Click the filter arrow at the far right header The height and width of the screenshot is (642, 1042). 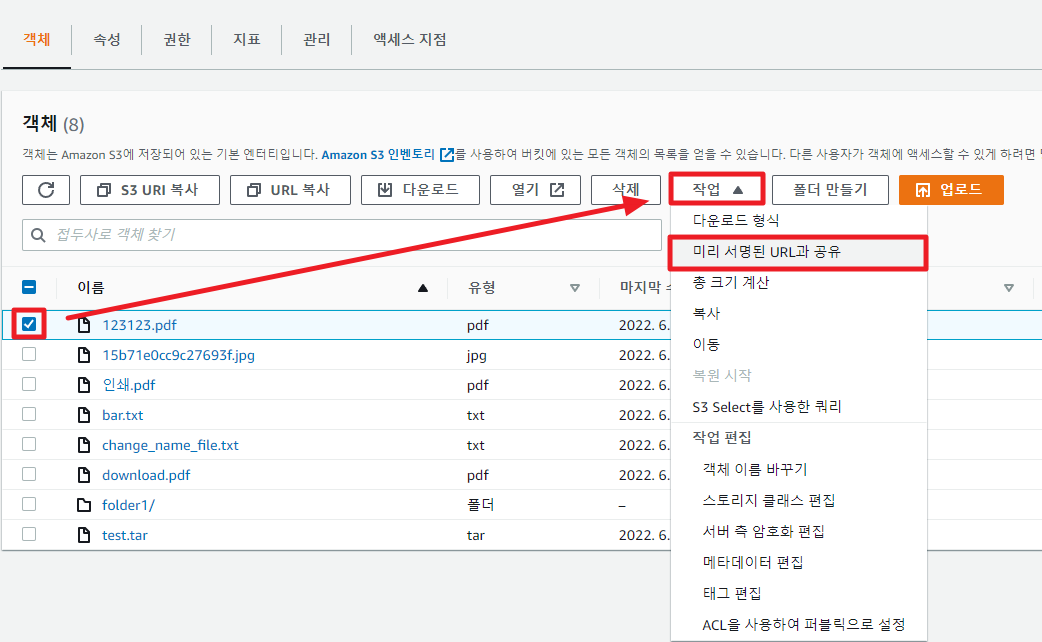click(1009, 288)
